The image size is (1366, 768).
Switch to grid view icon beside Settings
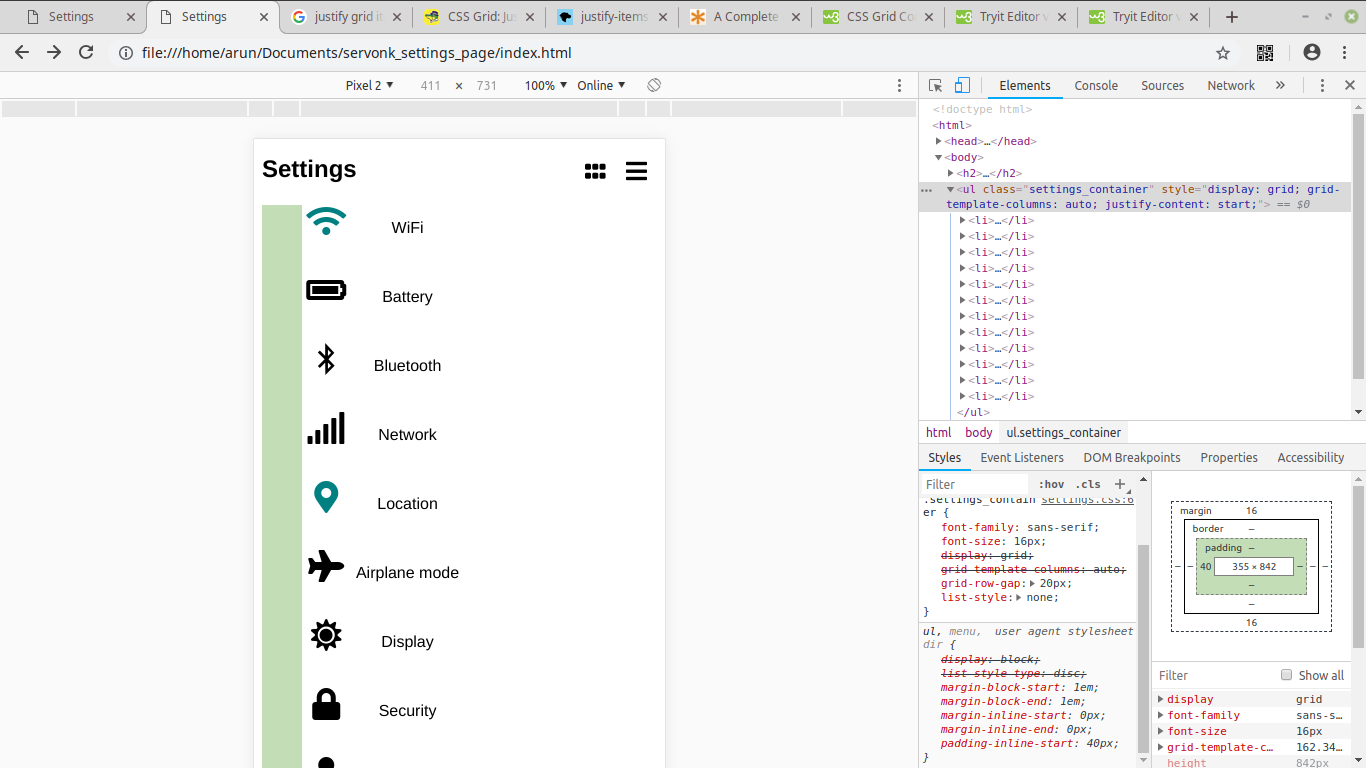(x=595, y=171)
